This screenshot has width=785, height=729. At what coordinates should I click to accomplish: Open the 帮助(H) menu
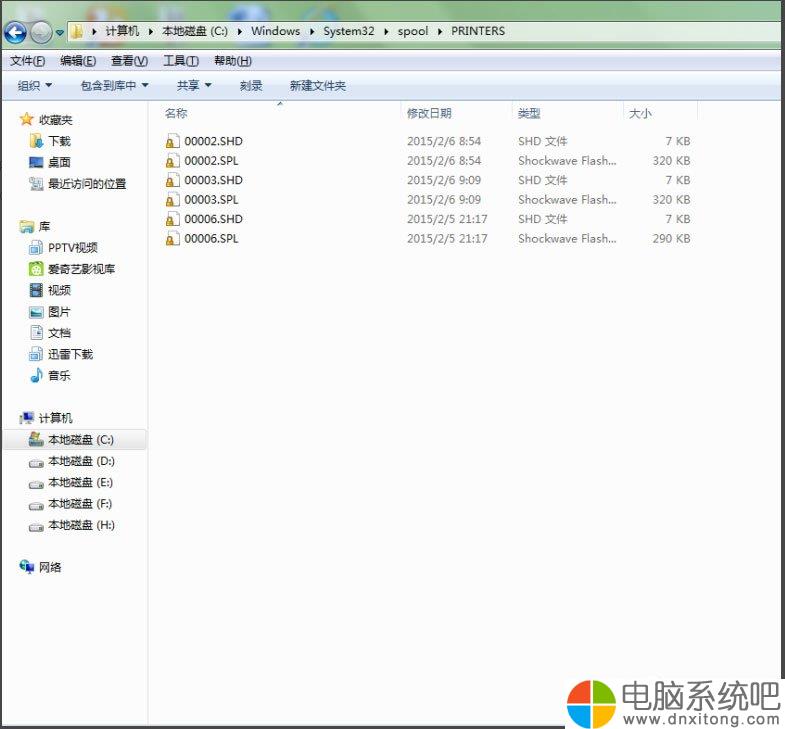[x=233, y=61]
